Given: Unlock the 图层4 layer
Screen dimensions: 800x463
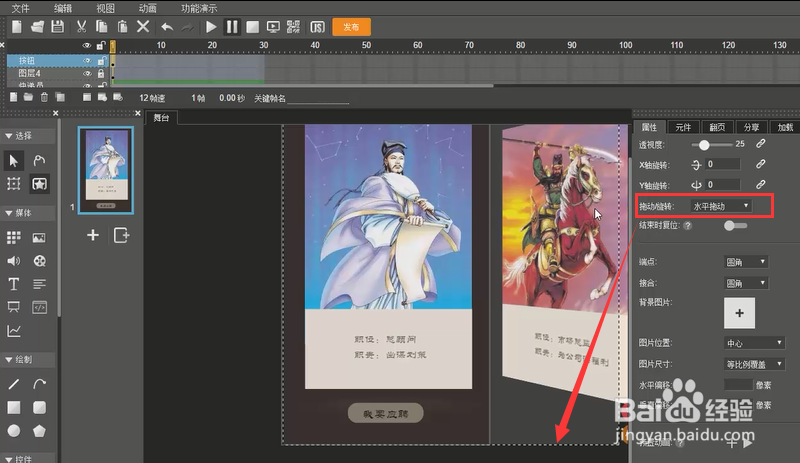Looking at the screenshot, I should 101,74.
